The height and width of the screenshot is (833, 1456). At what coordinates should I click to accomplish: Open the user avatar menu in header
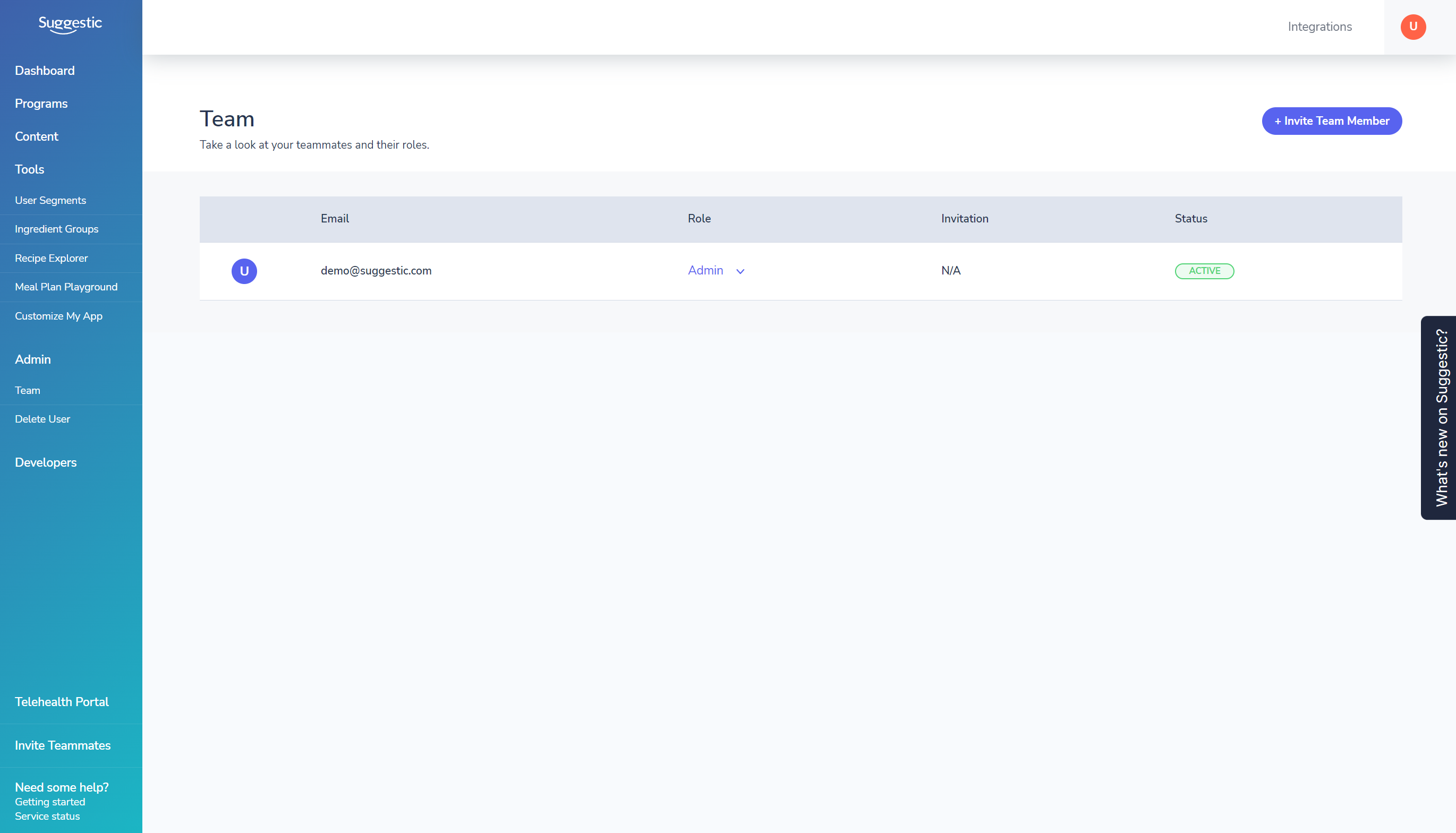1412,27
